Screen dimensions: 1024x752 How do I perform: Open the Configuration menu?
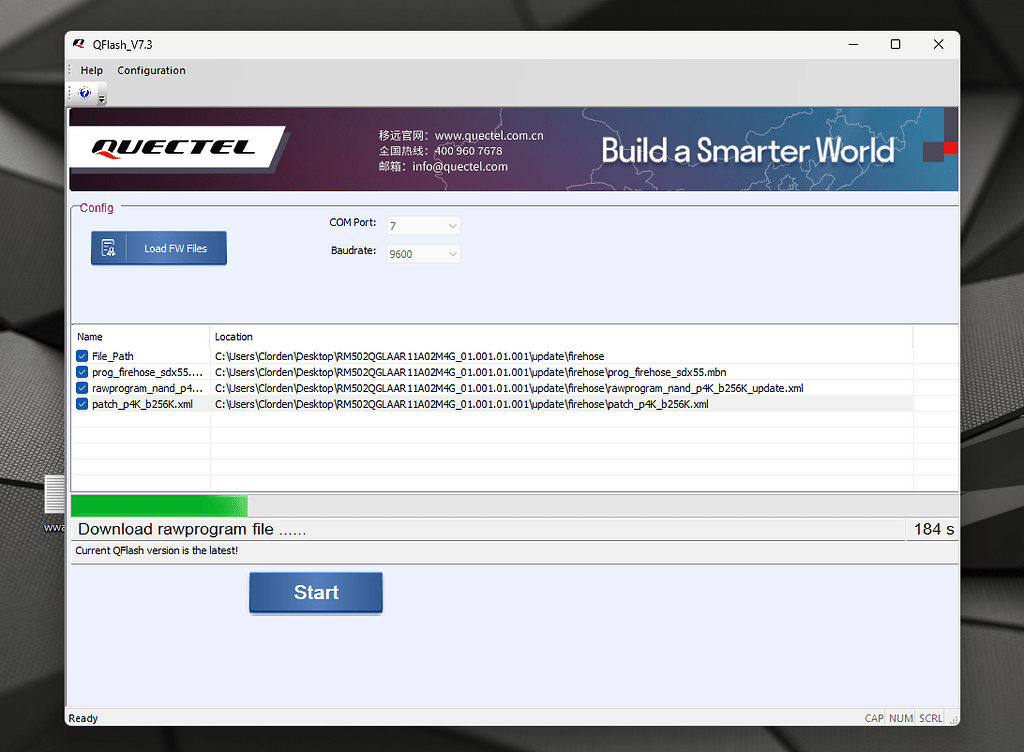tap(151, 70)
